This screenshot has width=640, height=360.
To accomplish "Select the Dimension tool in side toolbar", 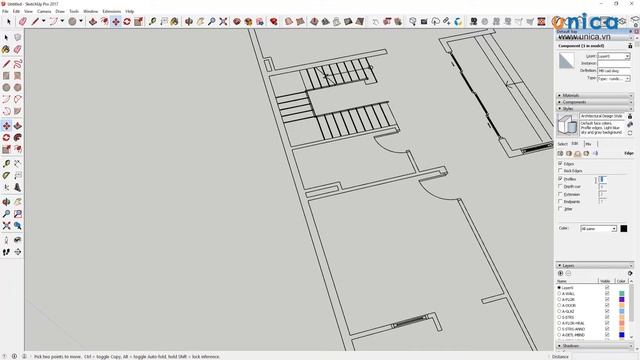I will coord(18,164).
